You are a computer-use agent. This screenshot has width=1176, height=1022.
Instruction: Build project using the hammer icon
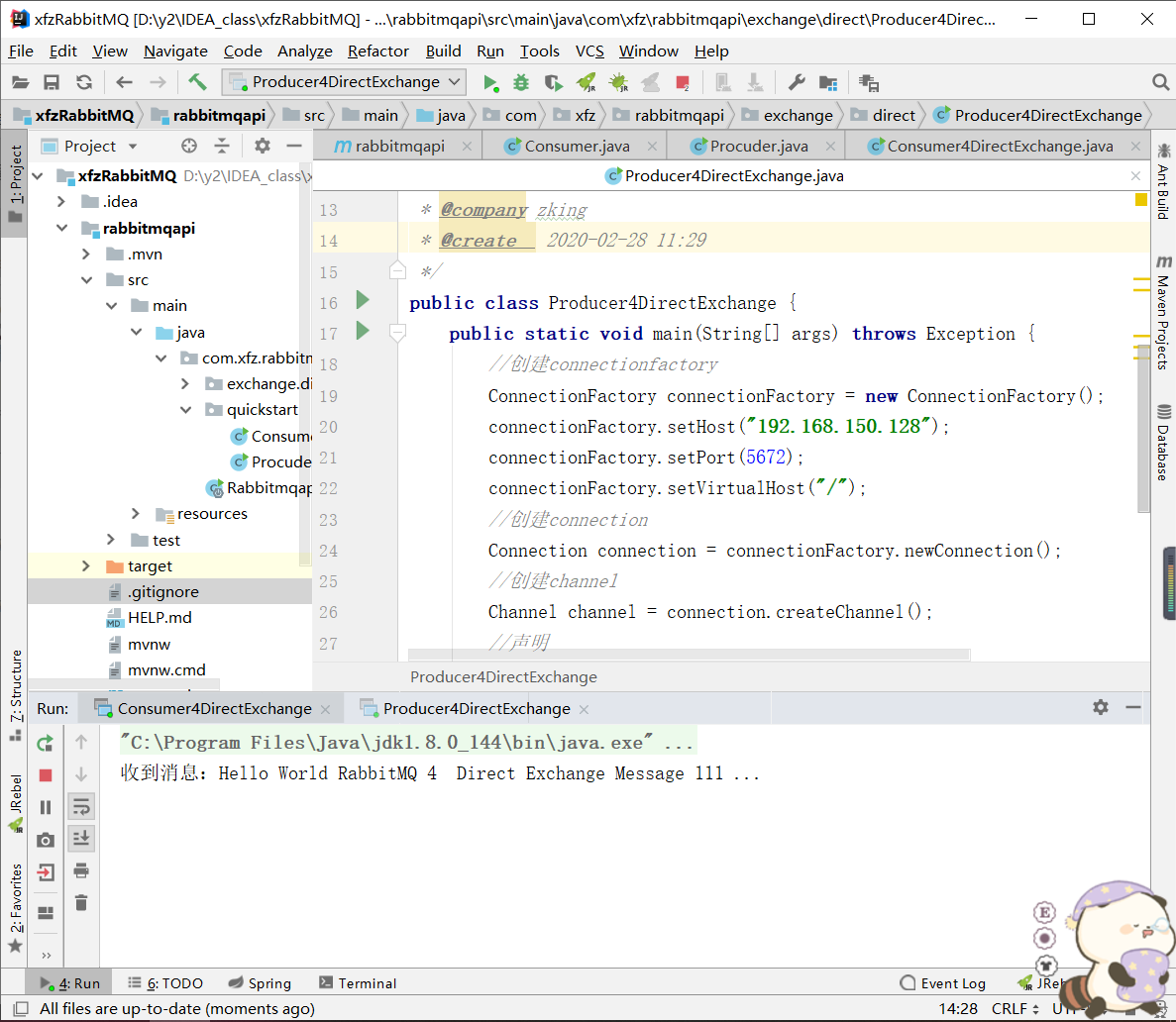[x=197, y=82]
